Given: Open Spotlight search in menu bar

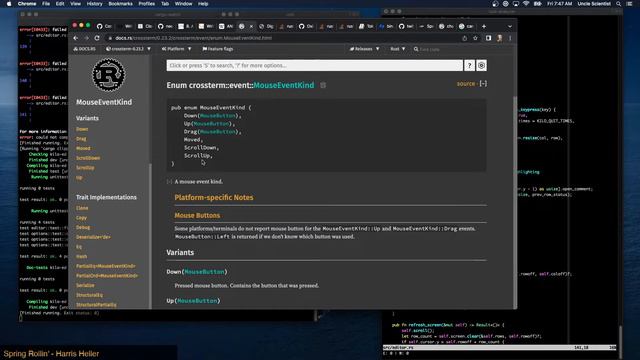Looking at the screenshot, I should [619, 4].
